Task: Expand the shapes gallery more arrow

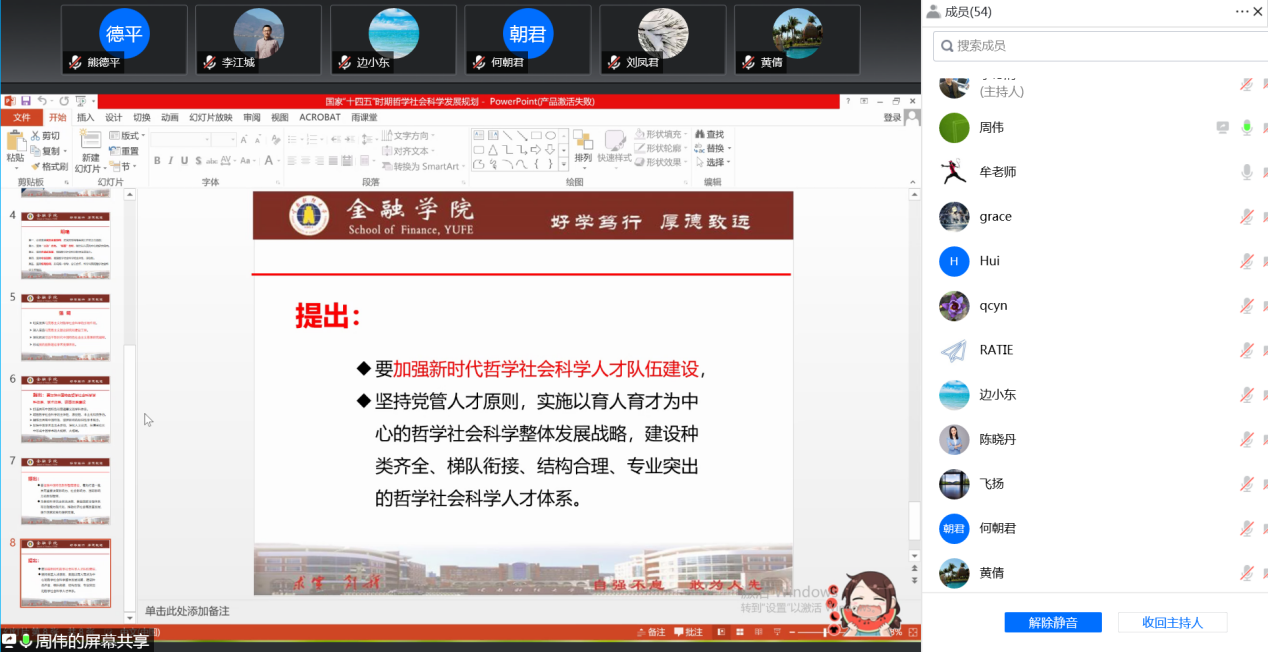Action: [565, 163]
